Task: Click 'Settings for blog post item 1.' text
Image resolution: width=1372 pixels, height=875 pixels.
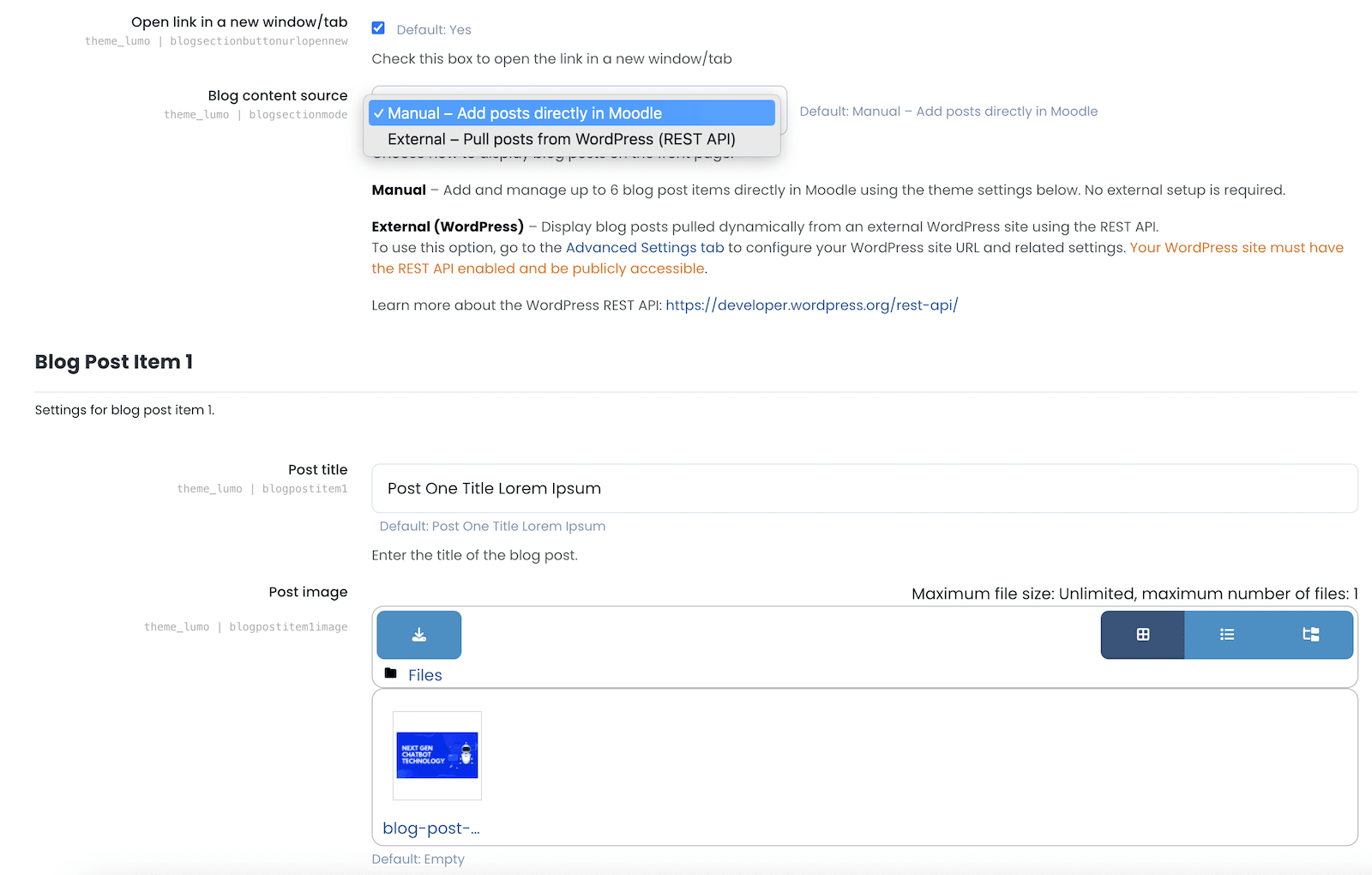Action: (x=125, y=410)
